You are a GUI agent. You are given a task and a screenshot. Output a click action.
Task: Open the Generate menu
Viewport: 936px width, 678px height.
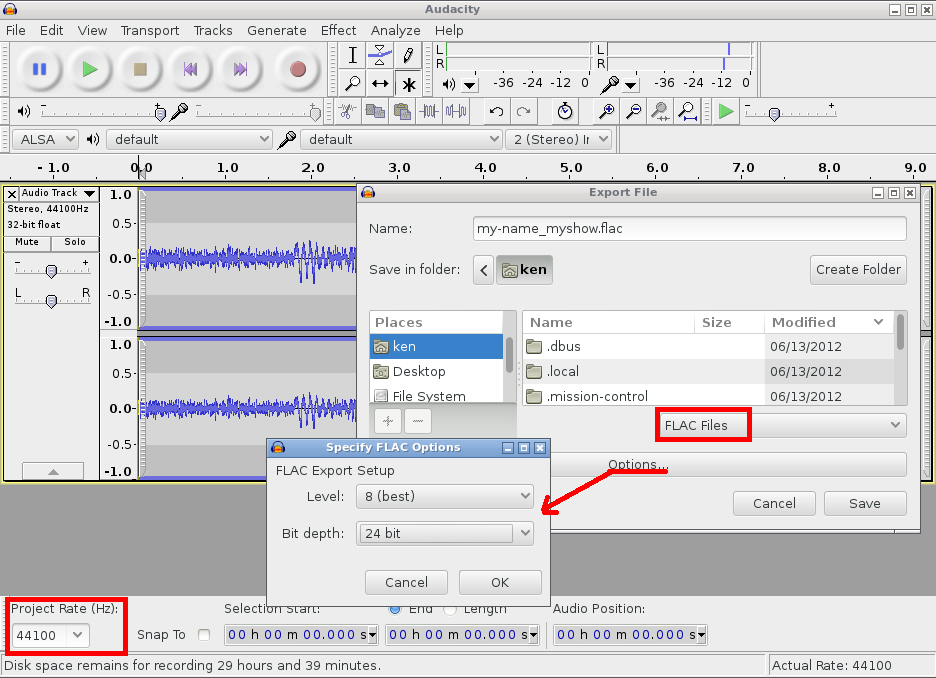click(x=277, y=30)
